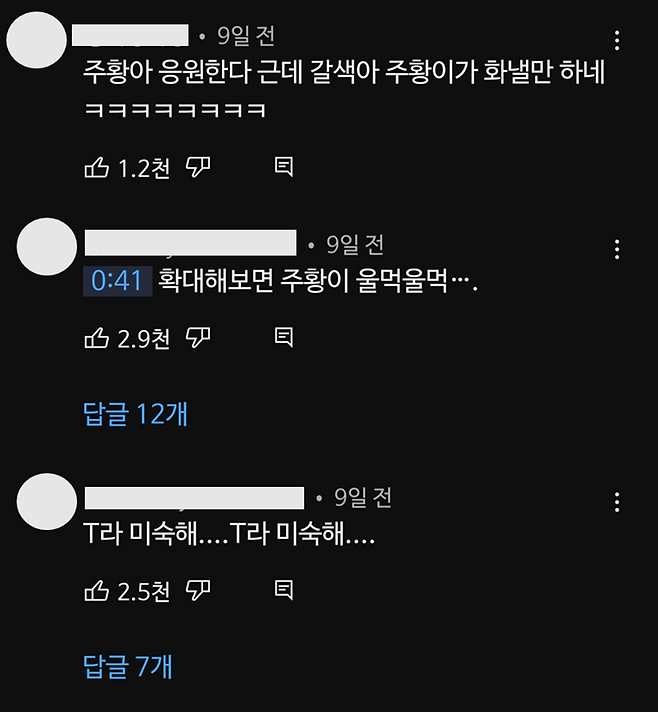Dislike the 'T라 미숙해' comment

(198, 591)
